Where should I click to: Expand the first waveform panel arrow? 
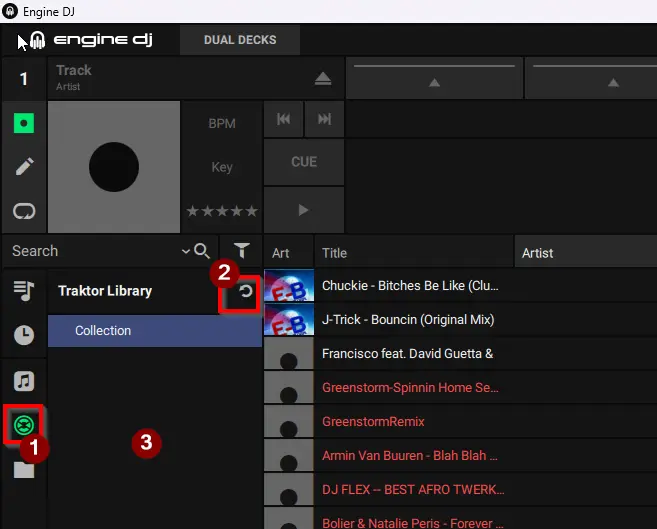tap(433, 81)
